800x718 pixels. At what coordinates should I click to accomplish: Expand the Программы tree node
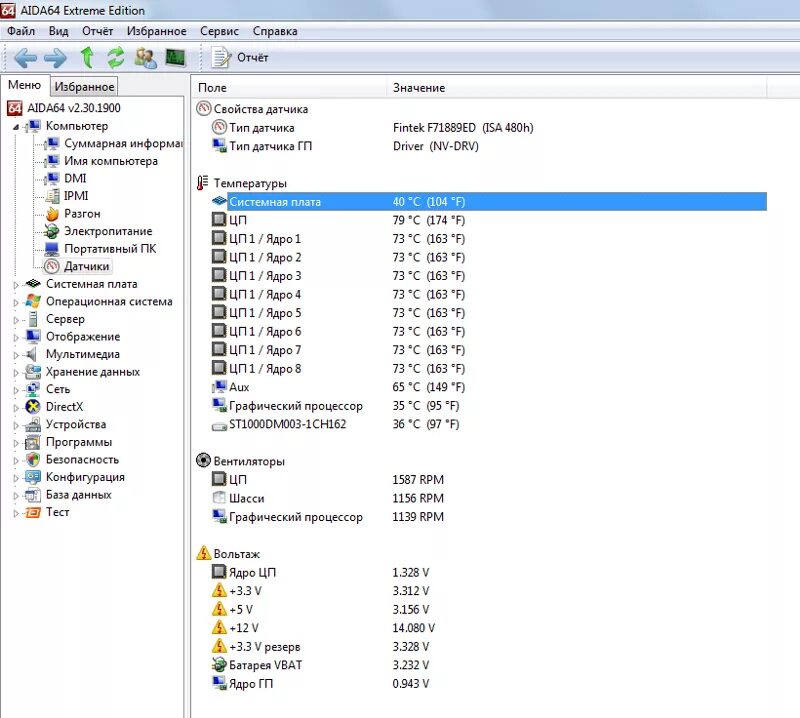coord(16,443)
